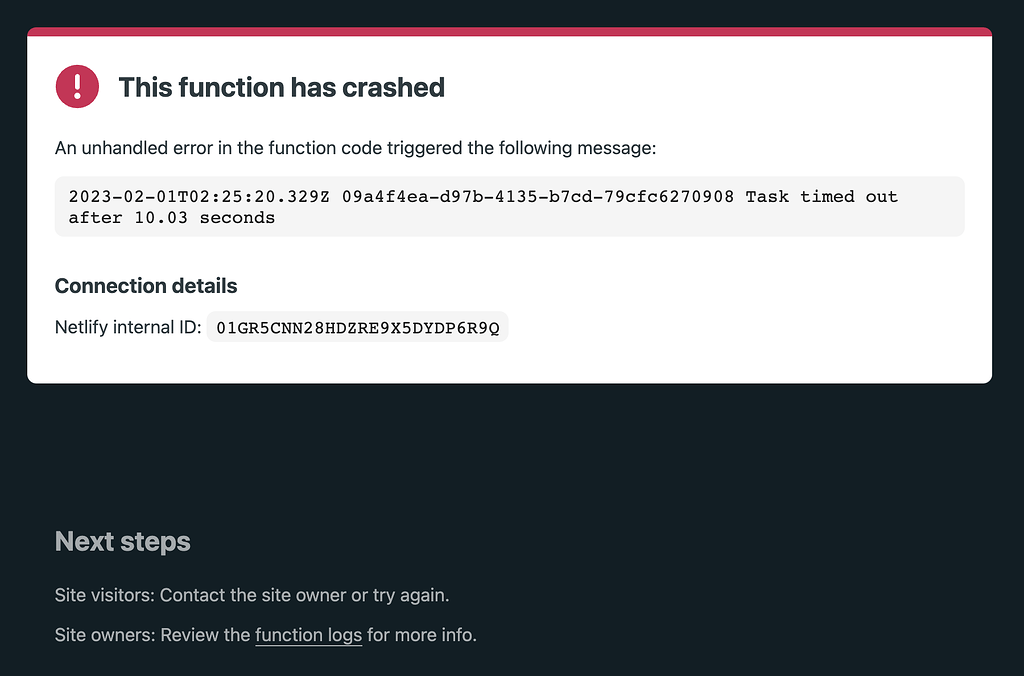Click the request ID starting with 09a4f4ea
Viewport: 1024px width, 676px height.
tap(538, 197)
